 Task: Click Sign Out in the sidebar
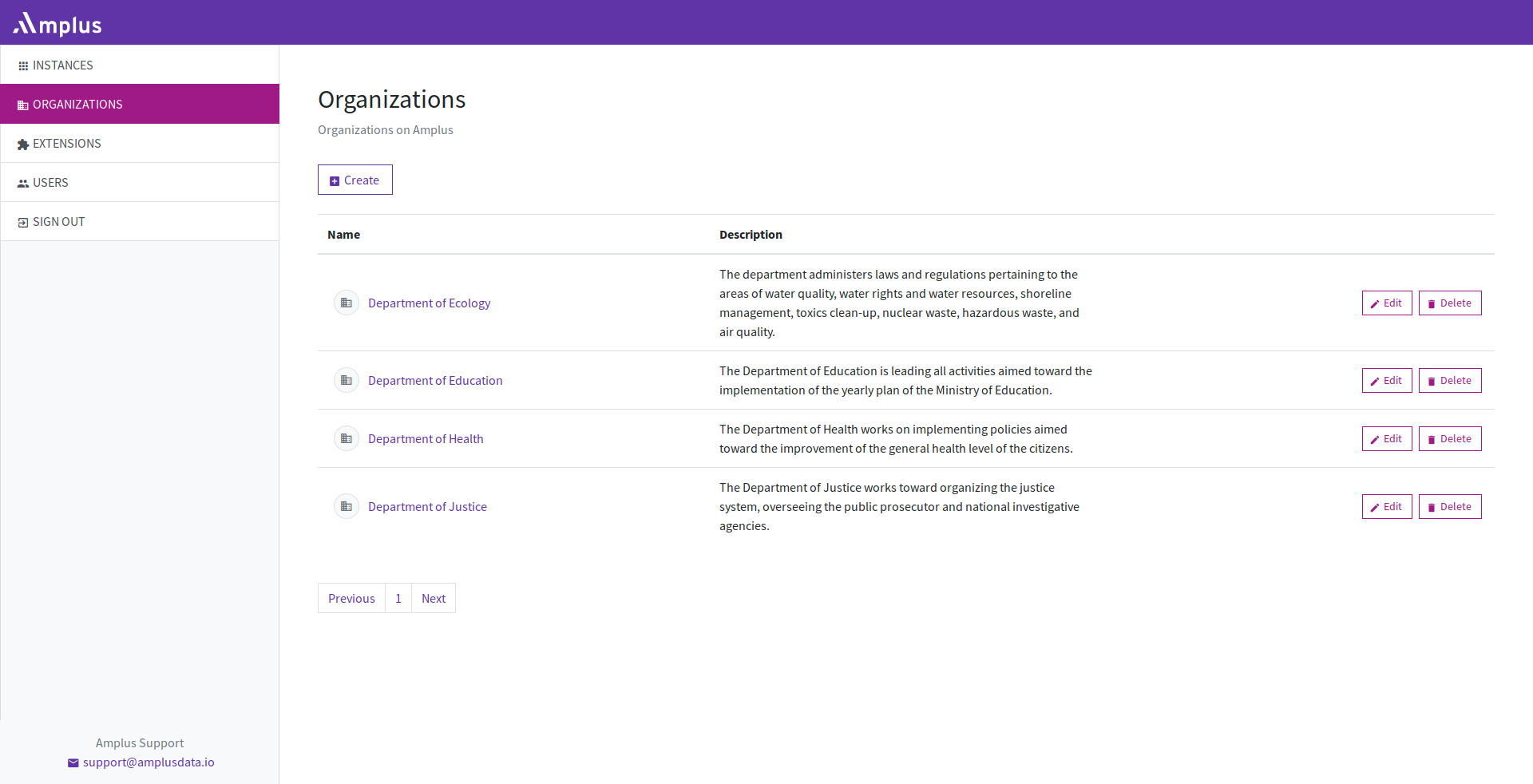click(x=140, y=221)
